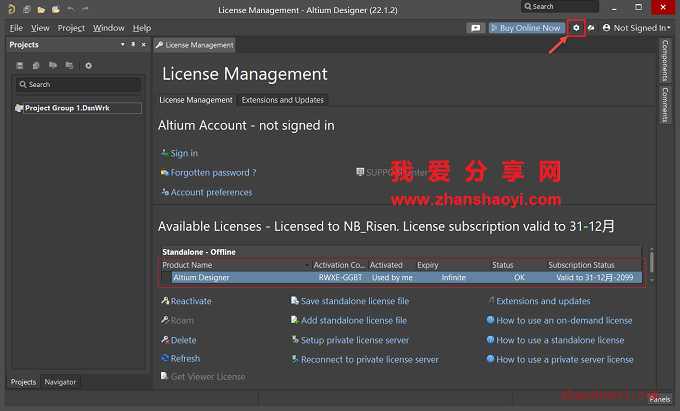Click the search field in title bar
The image size is (680, 411).
(x=559, y=7)
